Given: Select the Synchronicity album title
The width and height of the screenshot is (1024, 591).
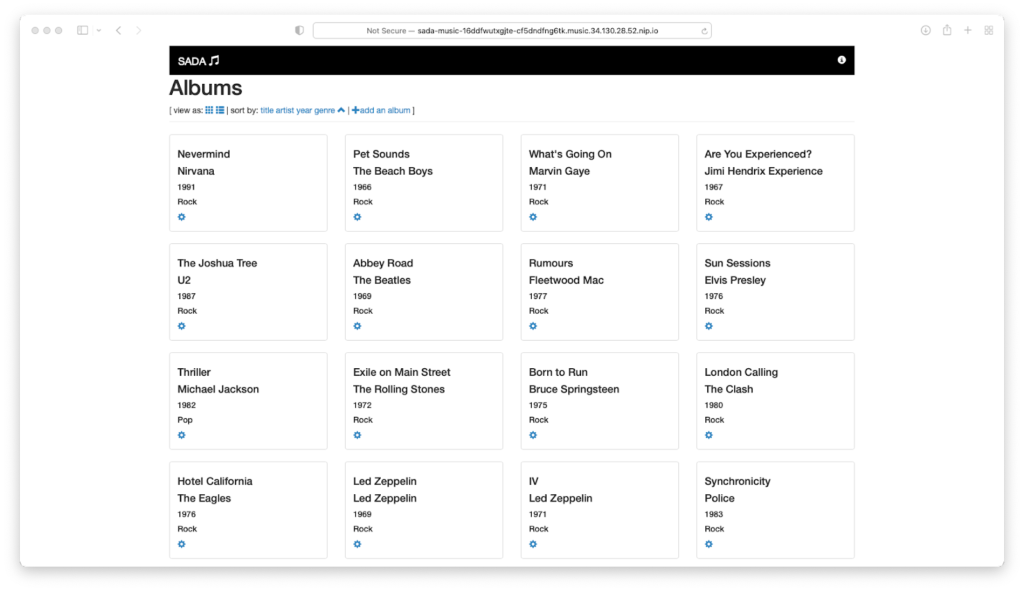Looking at the screenshot, I should pyautogui.click(x=737, y=481).
